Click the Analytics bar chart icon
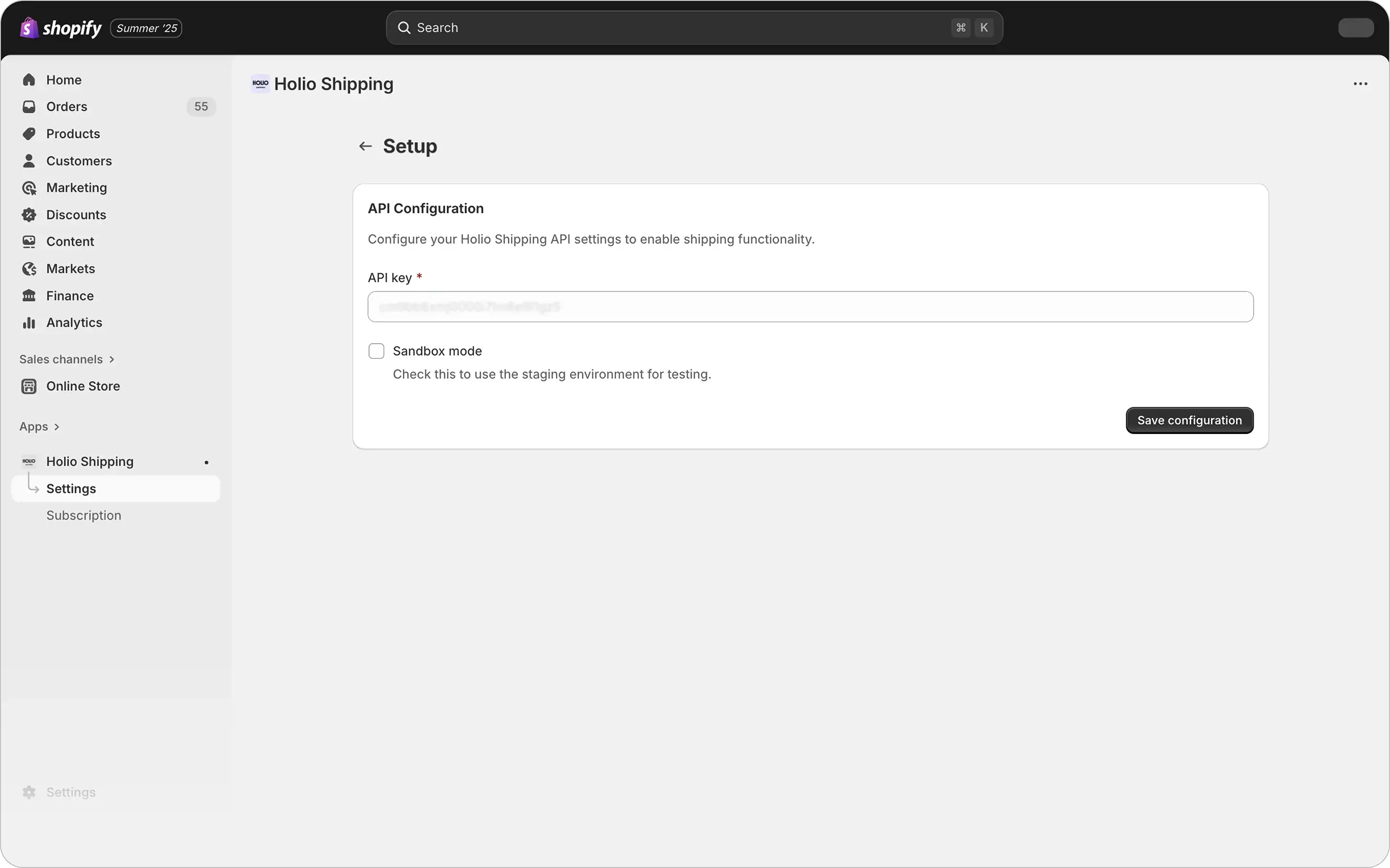Viewport: 1390px width, 868px height. [29, 323]
